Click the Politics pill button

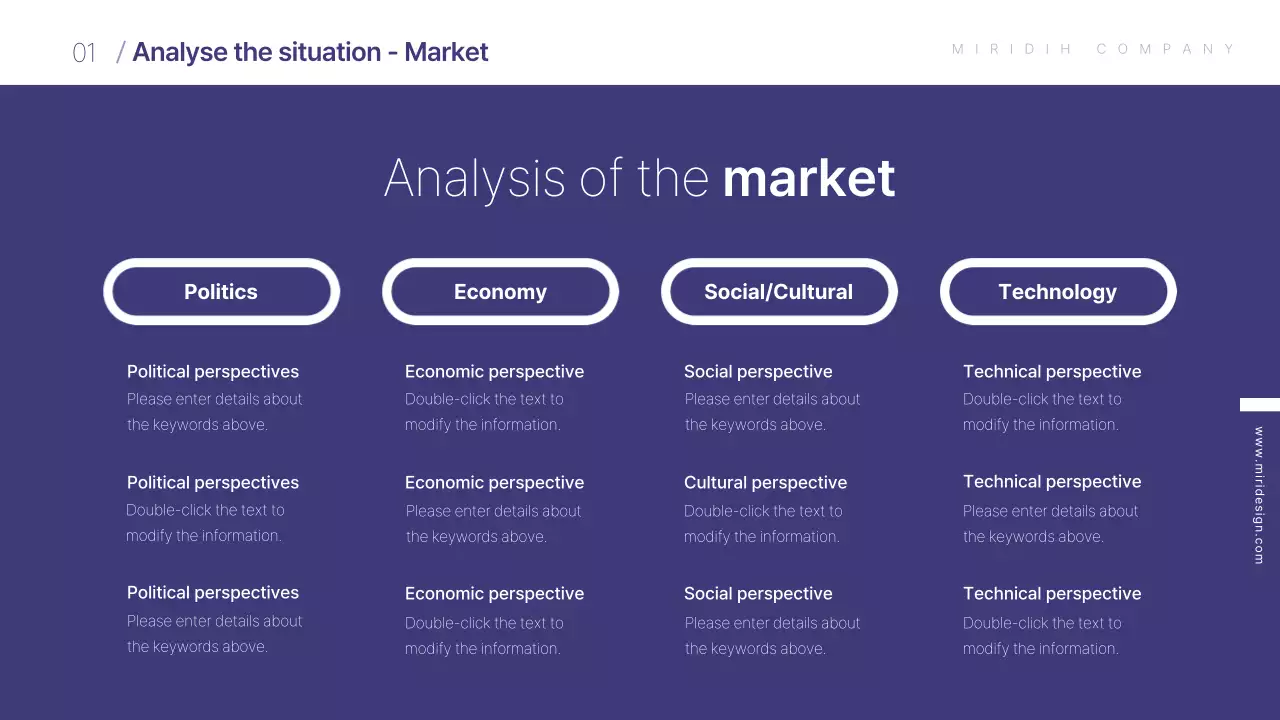click(x=221, y=292)
